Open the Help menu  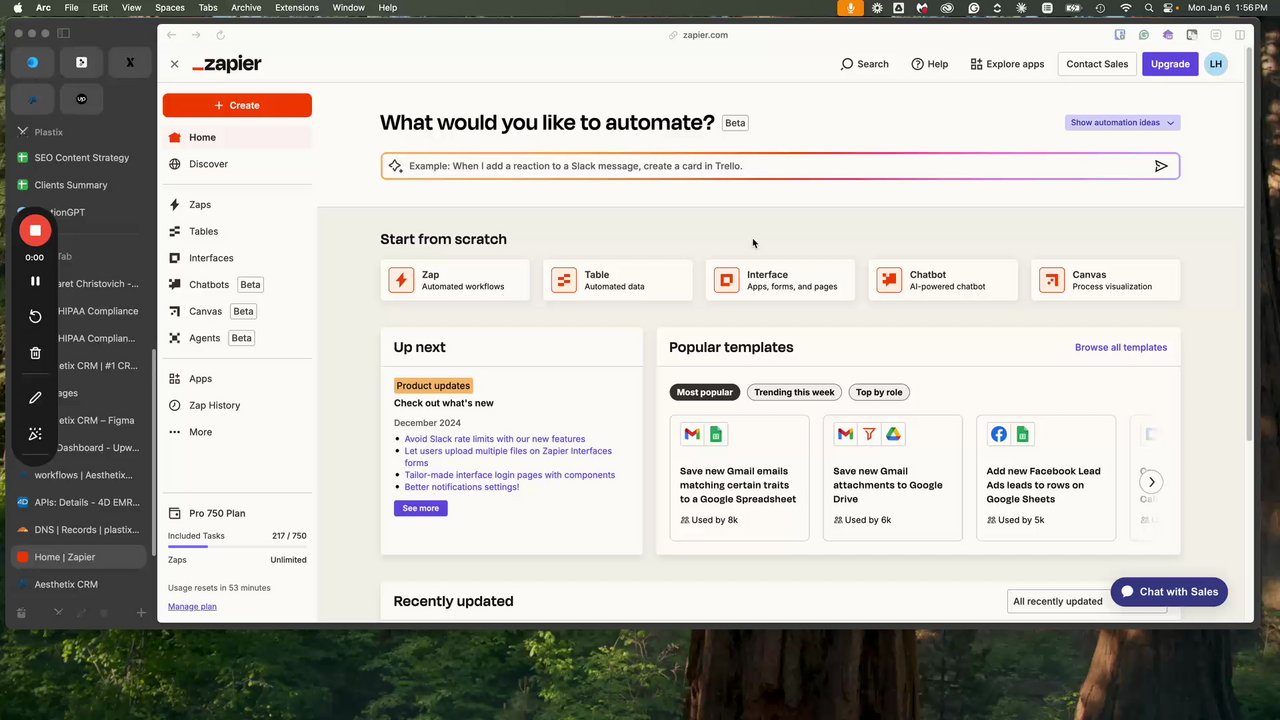click(929, 64)
